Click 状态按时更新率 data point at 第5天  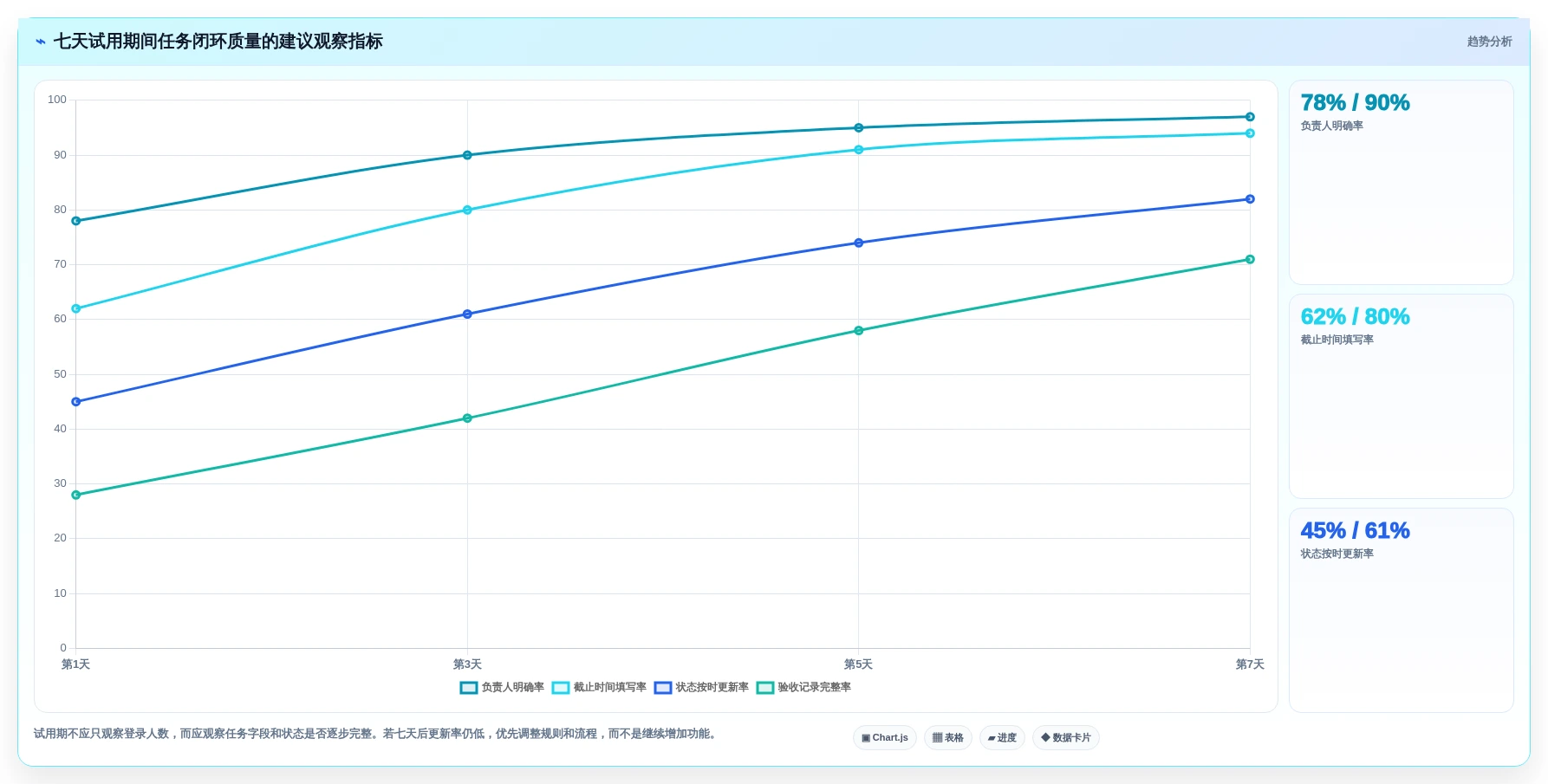(x=859, y=243)
